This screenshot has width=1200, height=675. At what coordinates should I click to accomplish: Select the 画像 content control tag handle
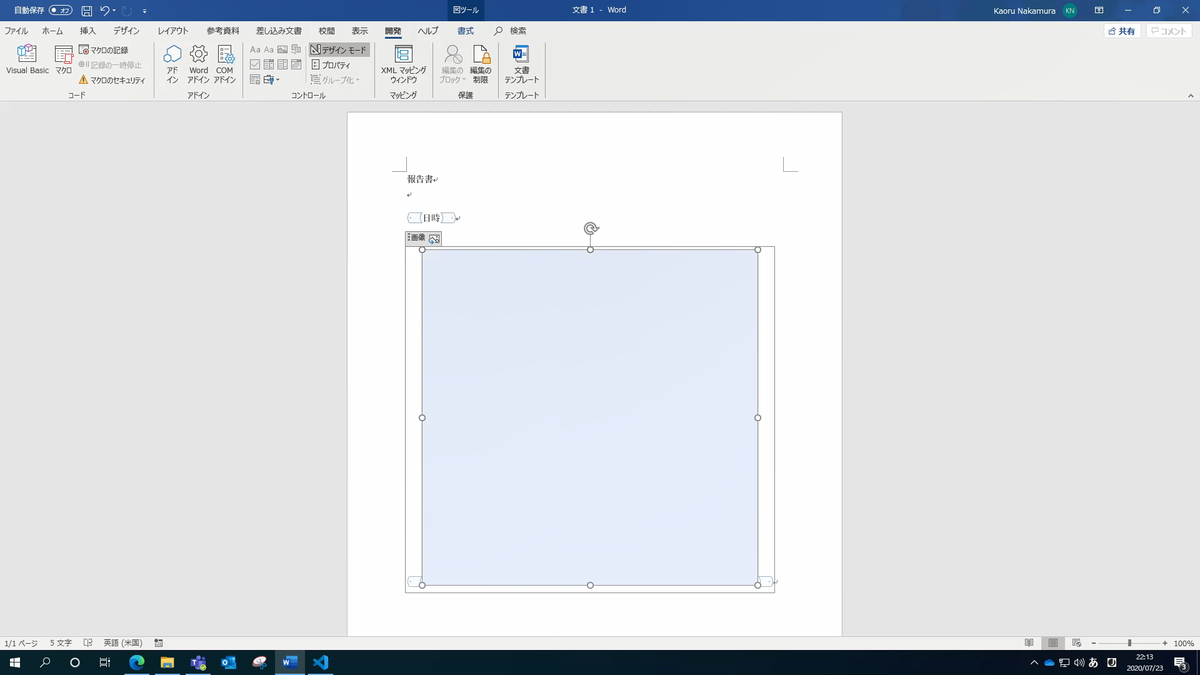417,239
